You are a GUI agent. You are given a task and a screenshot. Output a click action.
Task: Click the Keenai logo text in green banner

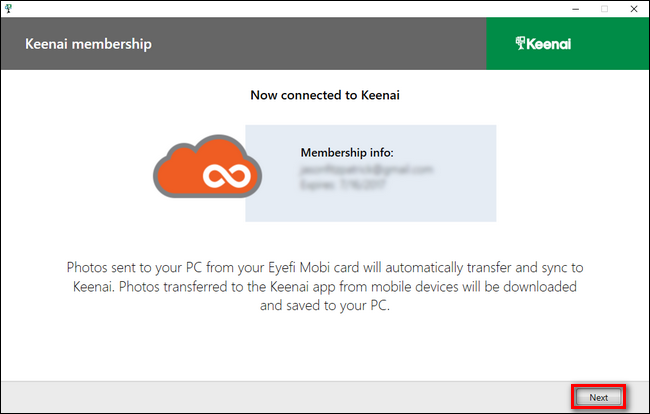(x=551, y=44)
